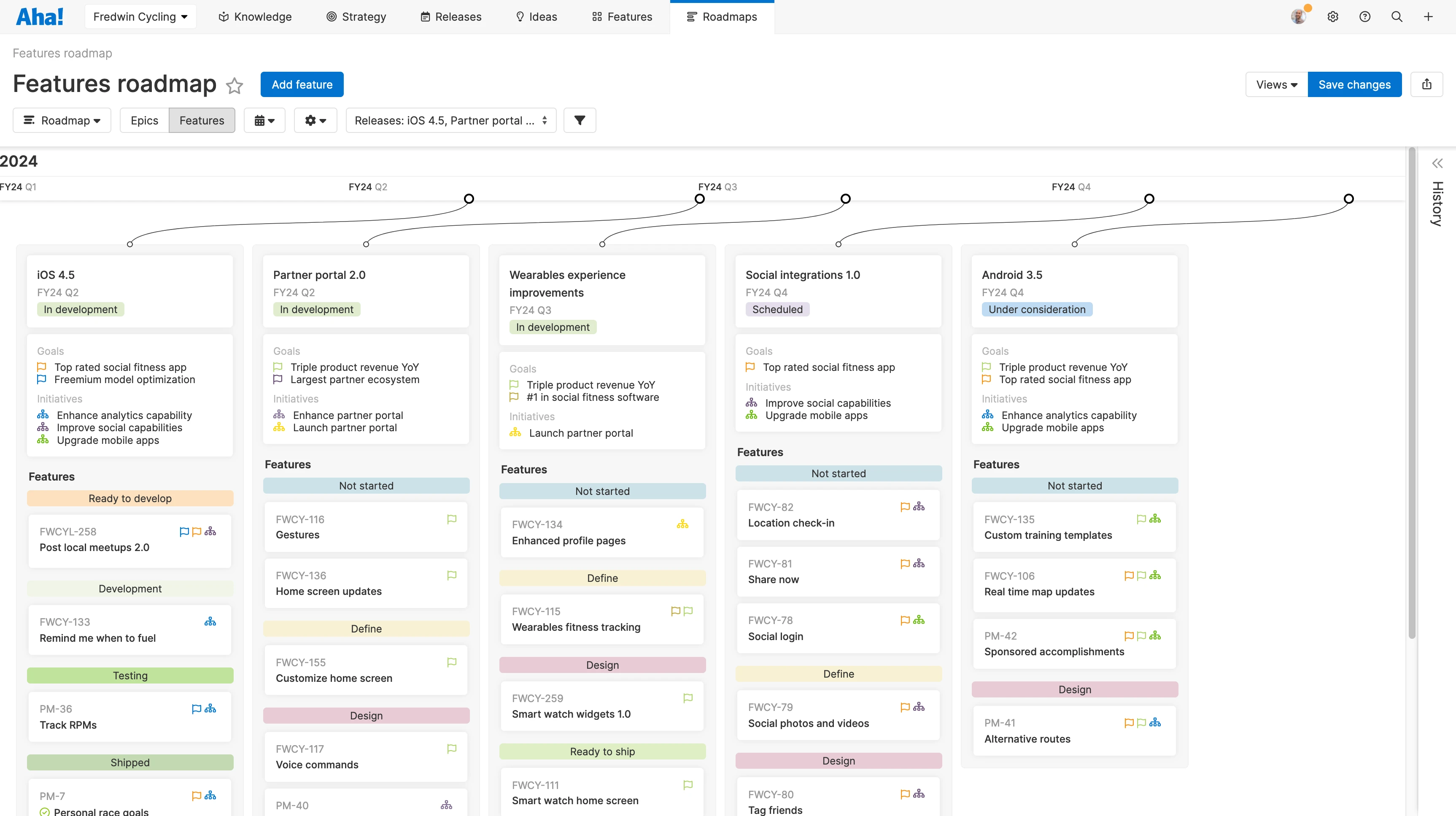Screen dimensions: 1456x816
Task: Open the Views dropdown
Action: (1276, 84)
